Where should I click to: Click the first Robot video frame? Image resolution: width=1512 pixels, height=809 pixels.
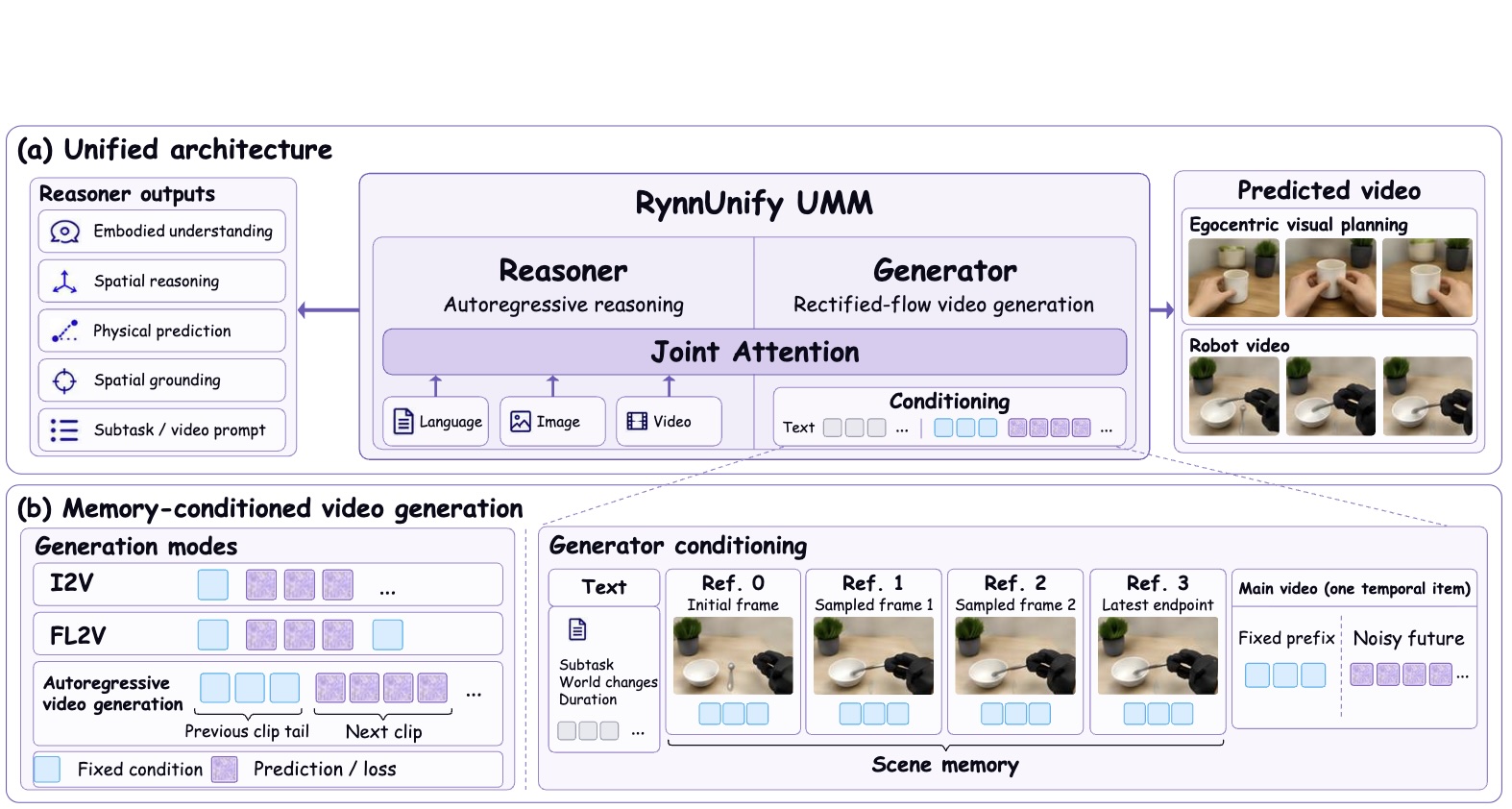point(1233,397)
